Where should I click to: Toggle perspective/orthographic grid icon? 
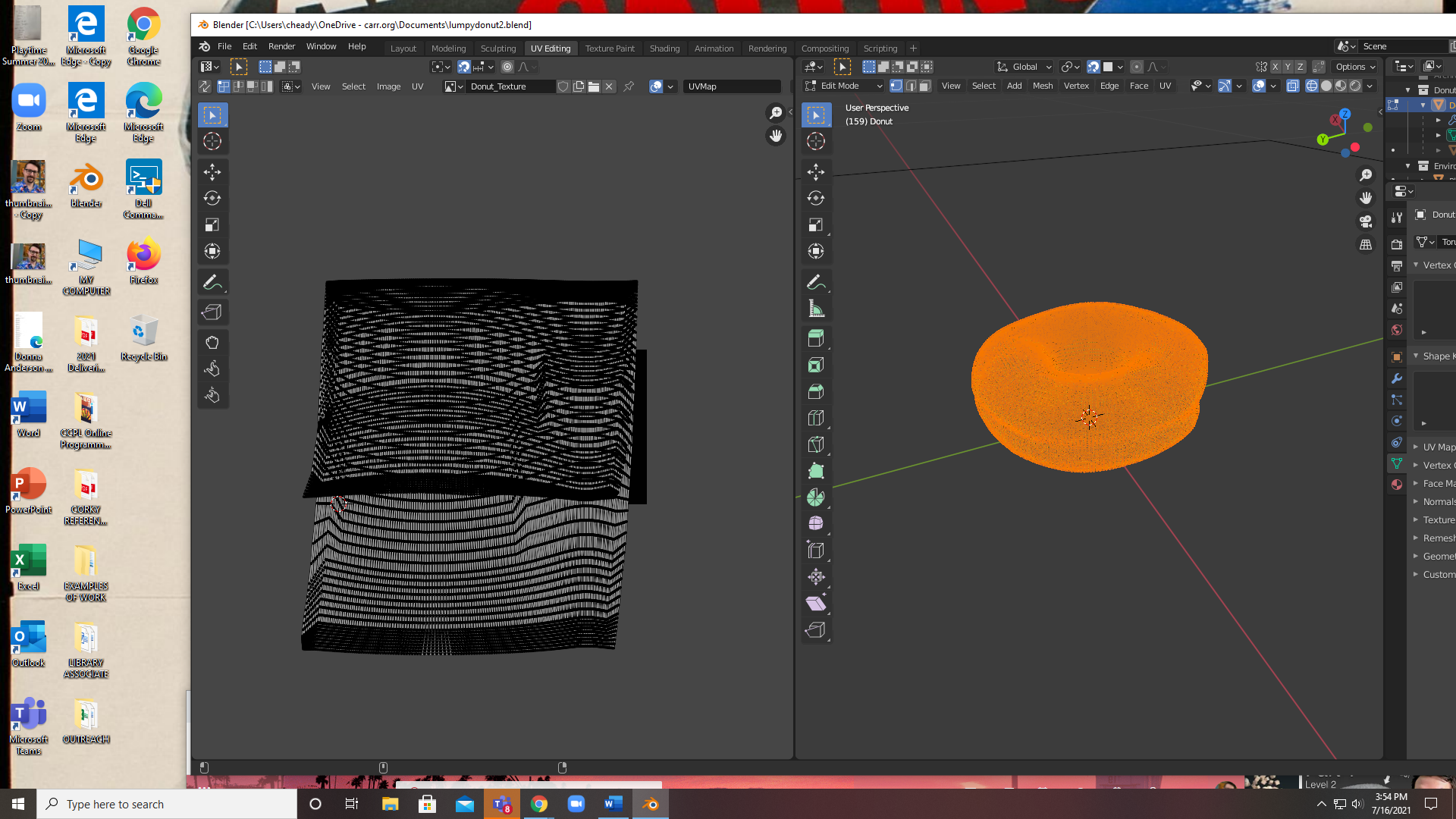point(1366,245)
